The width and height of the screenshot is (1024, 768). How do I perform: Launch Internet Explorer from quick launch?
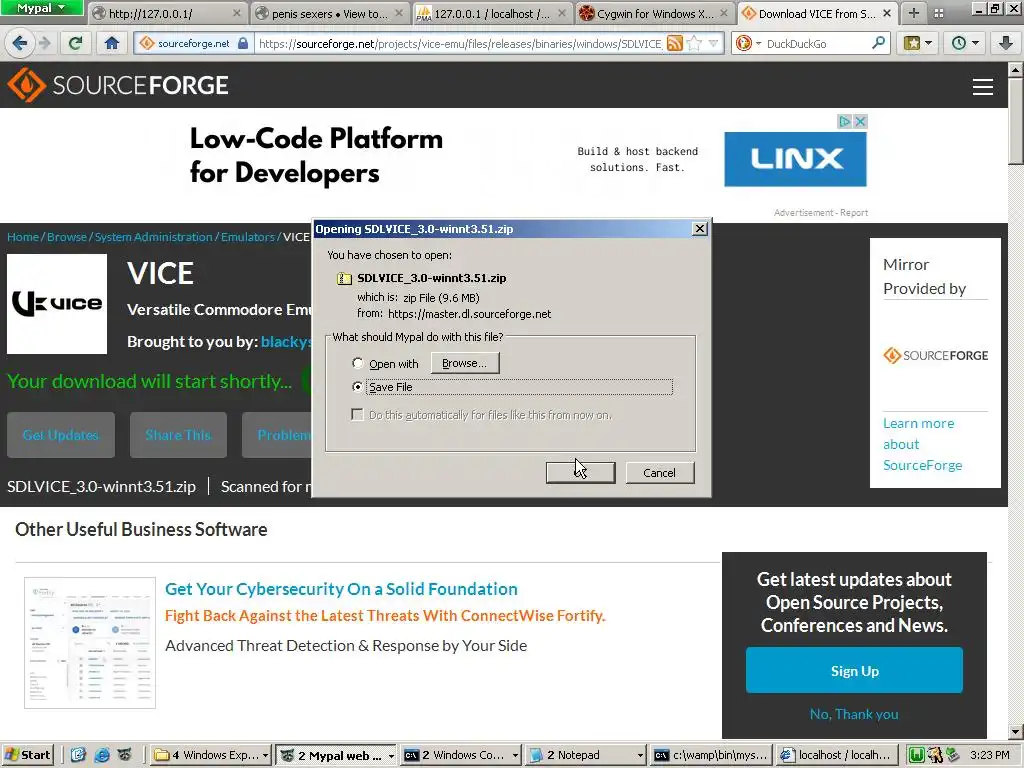coord(102,756)
